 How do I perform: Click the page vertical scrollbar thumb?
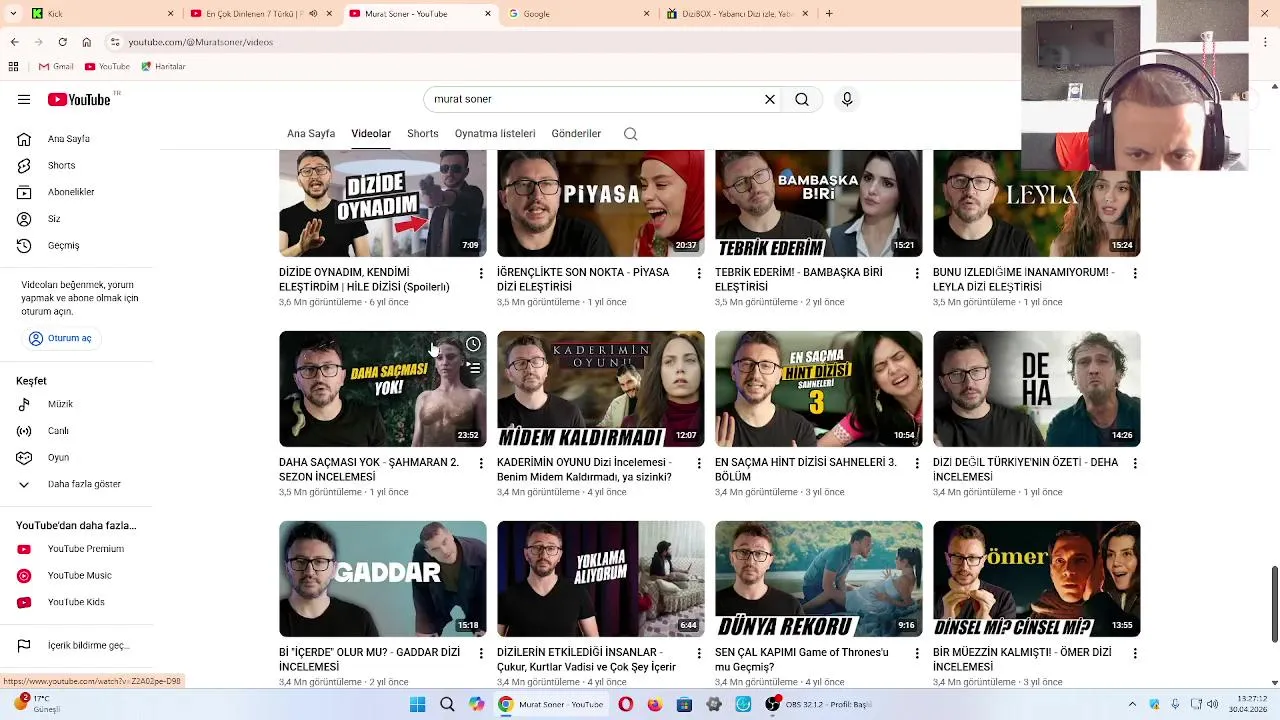[x=1274, y=605]
